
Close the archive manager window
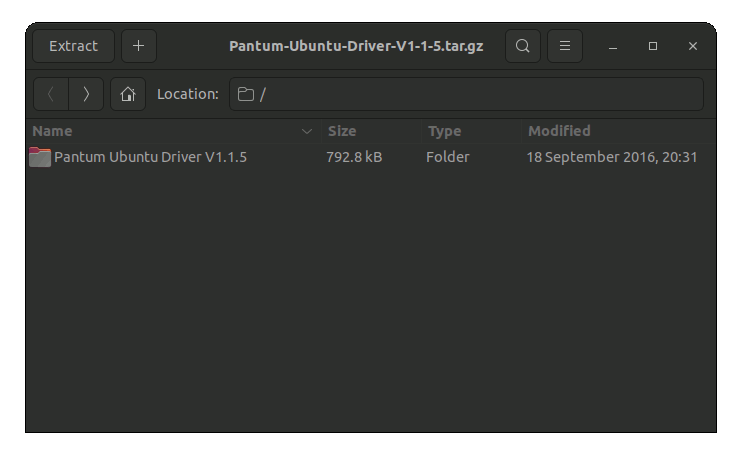tap(693, 46)
